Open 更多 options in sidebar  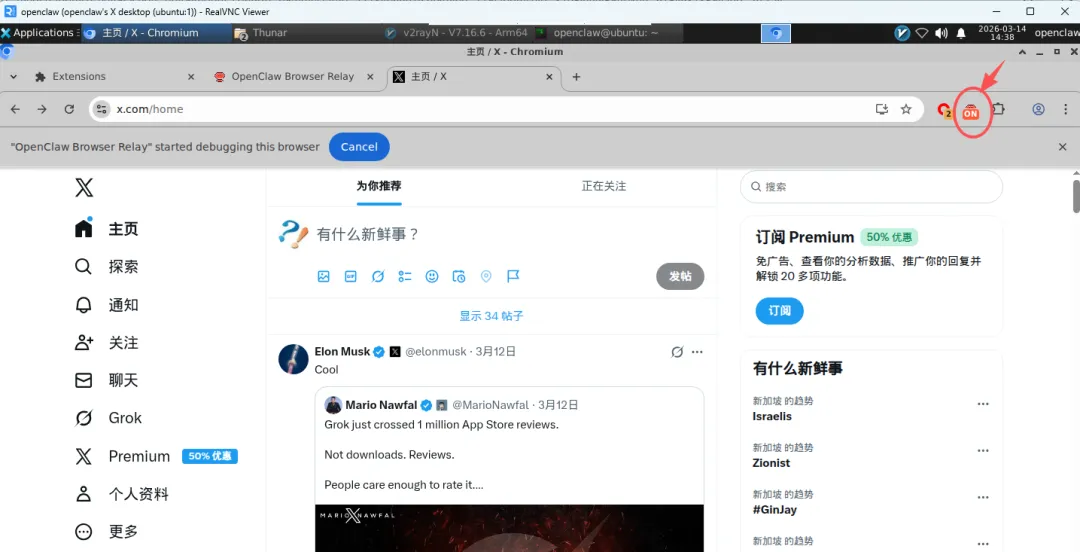[107, 531]
